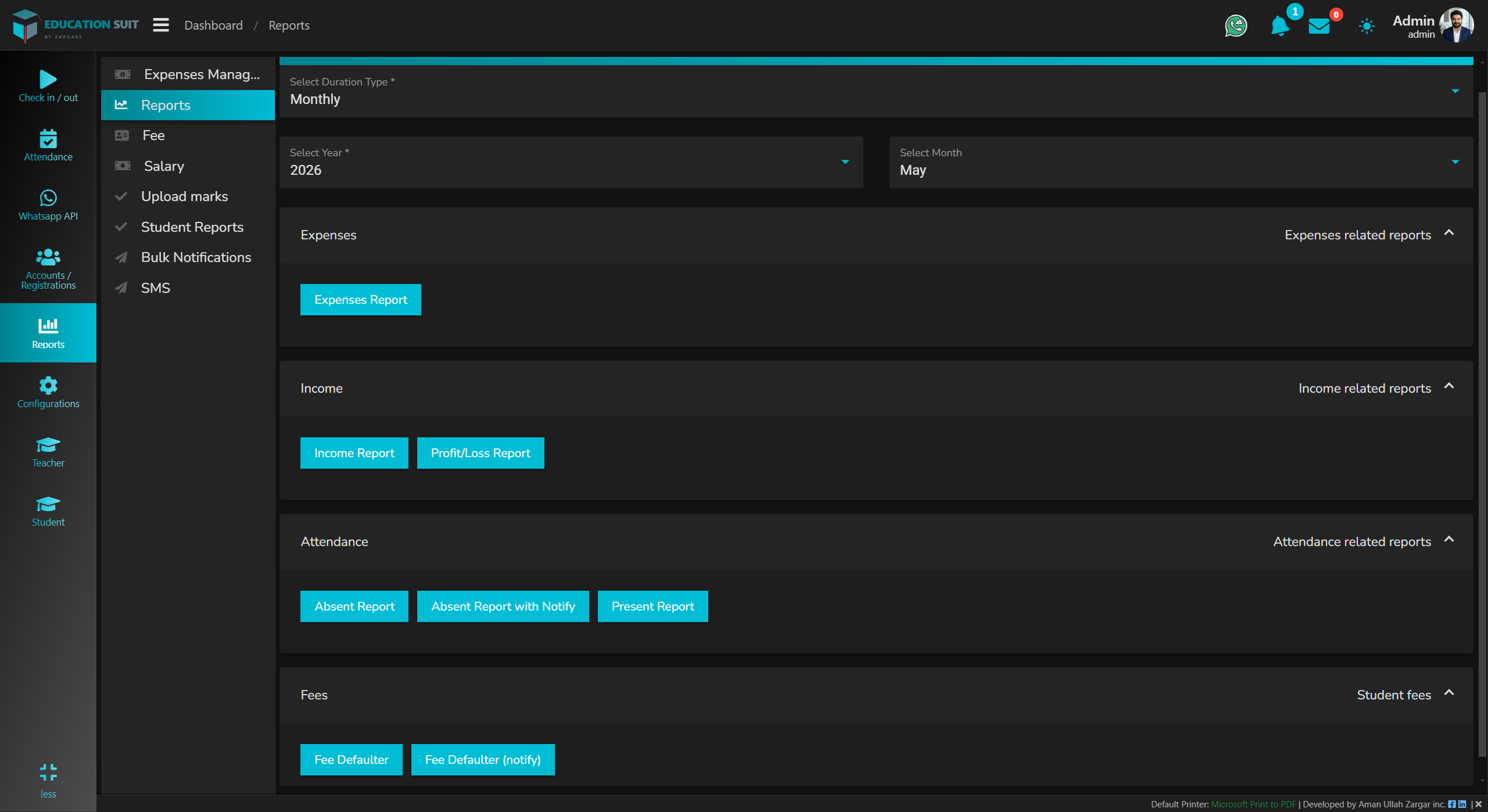1488x812 pixels.
Task: Open the Select Month dropdown
Action: tap(1181, 162)
